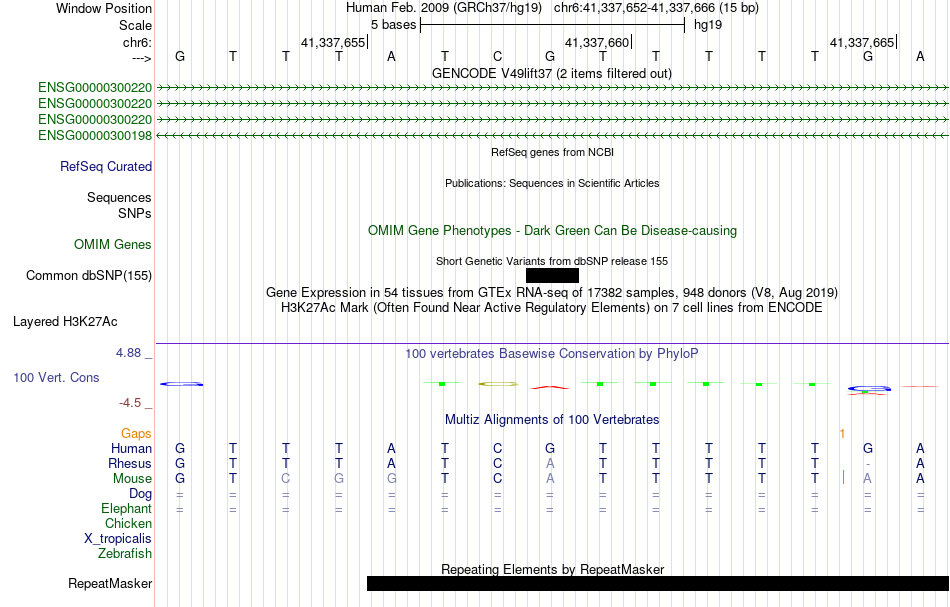The image size is (950, 607).
Task: Select the Human species row label
Action: (131, 448)
